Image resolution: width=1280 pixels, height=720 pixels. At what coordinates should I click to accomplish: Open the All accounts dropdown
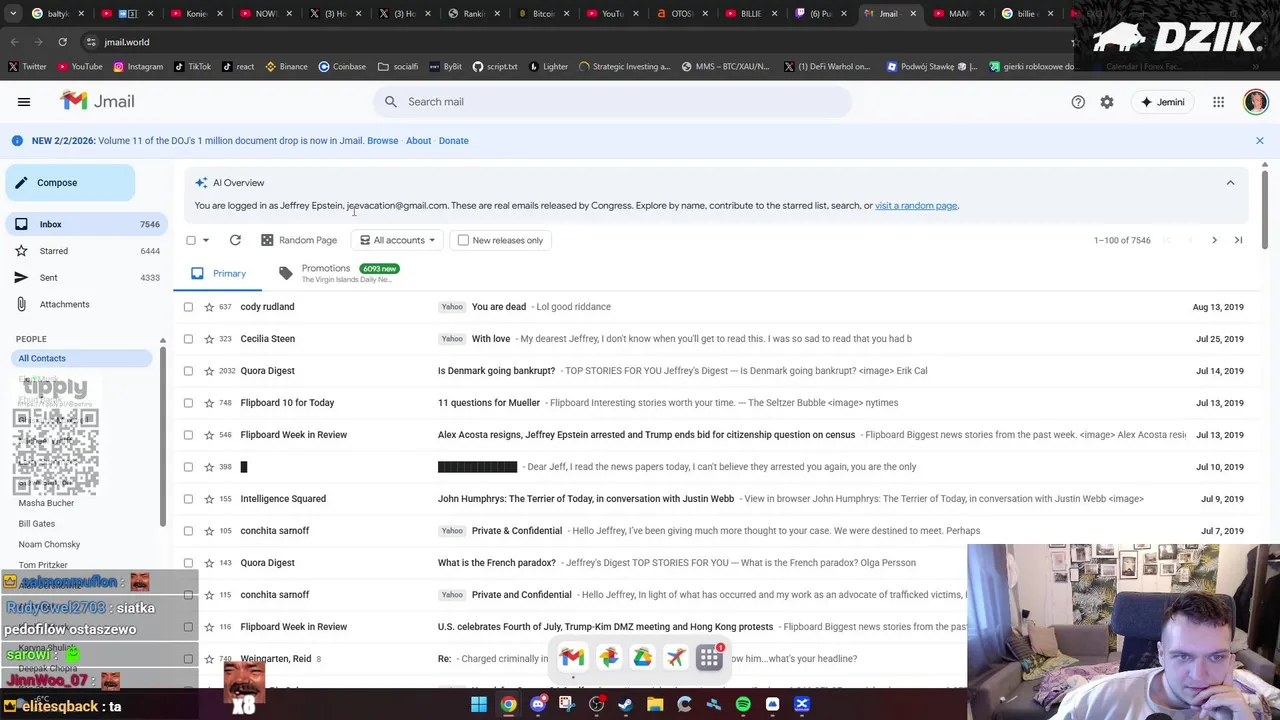pyautogui.click(x=397, y=240)
